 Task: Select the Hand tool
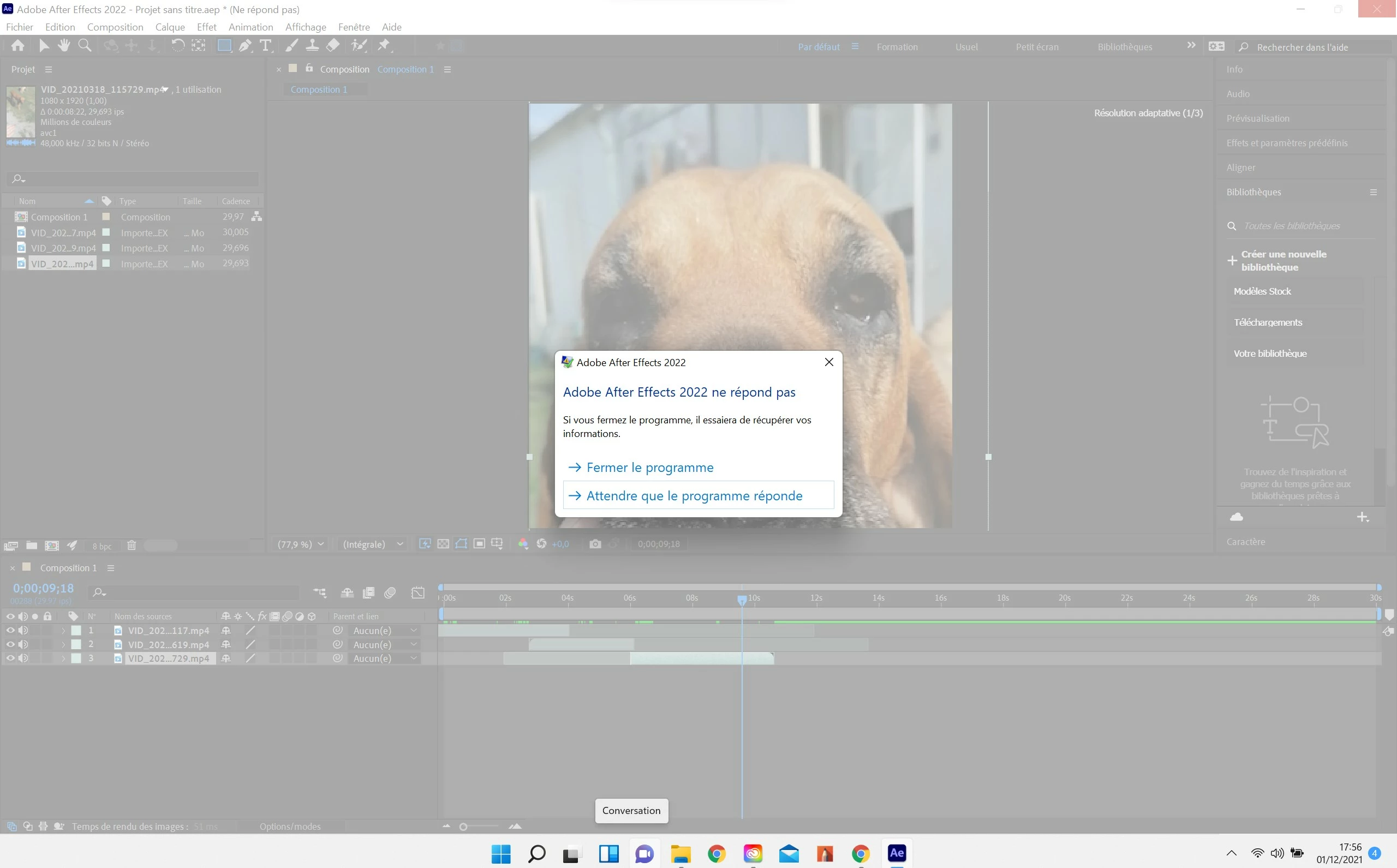pos(64,45)
